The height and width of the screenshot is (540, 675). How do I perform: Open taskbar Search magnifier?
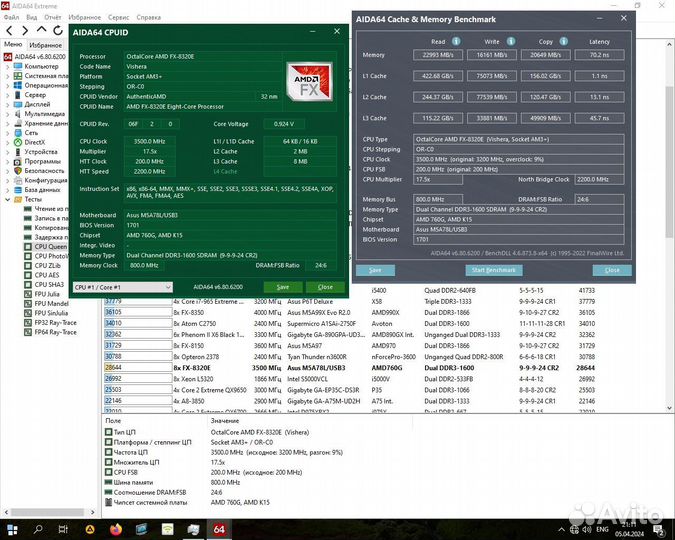pos(38,529)
